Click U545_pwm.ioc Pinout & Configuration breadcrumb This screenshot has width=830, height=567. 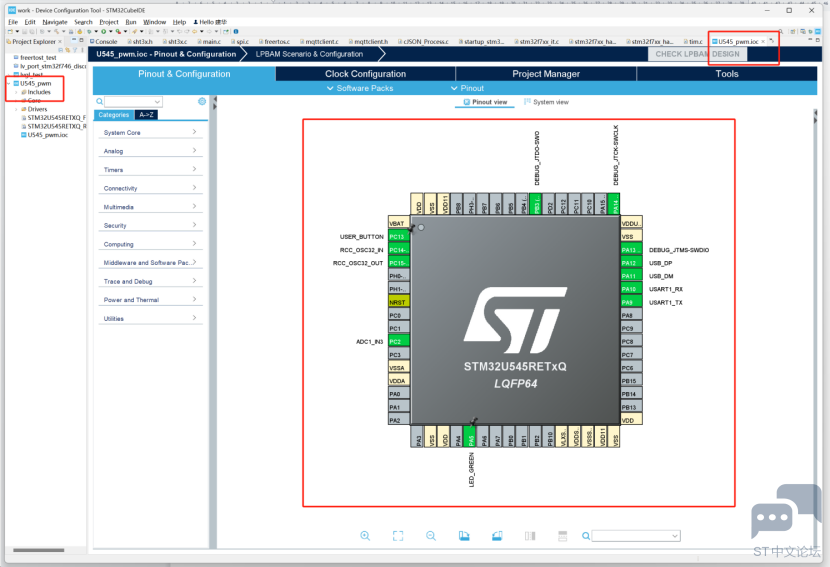[166, 54]
